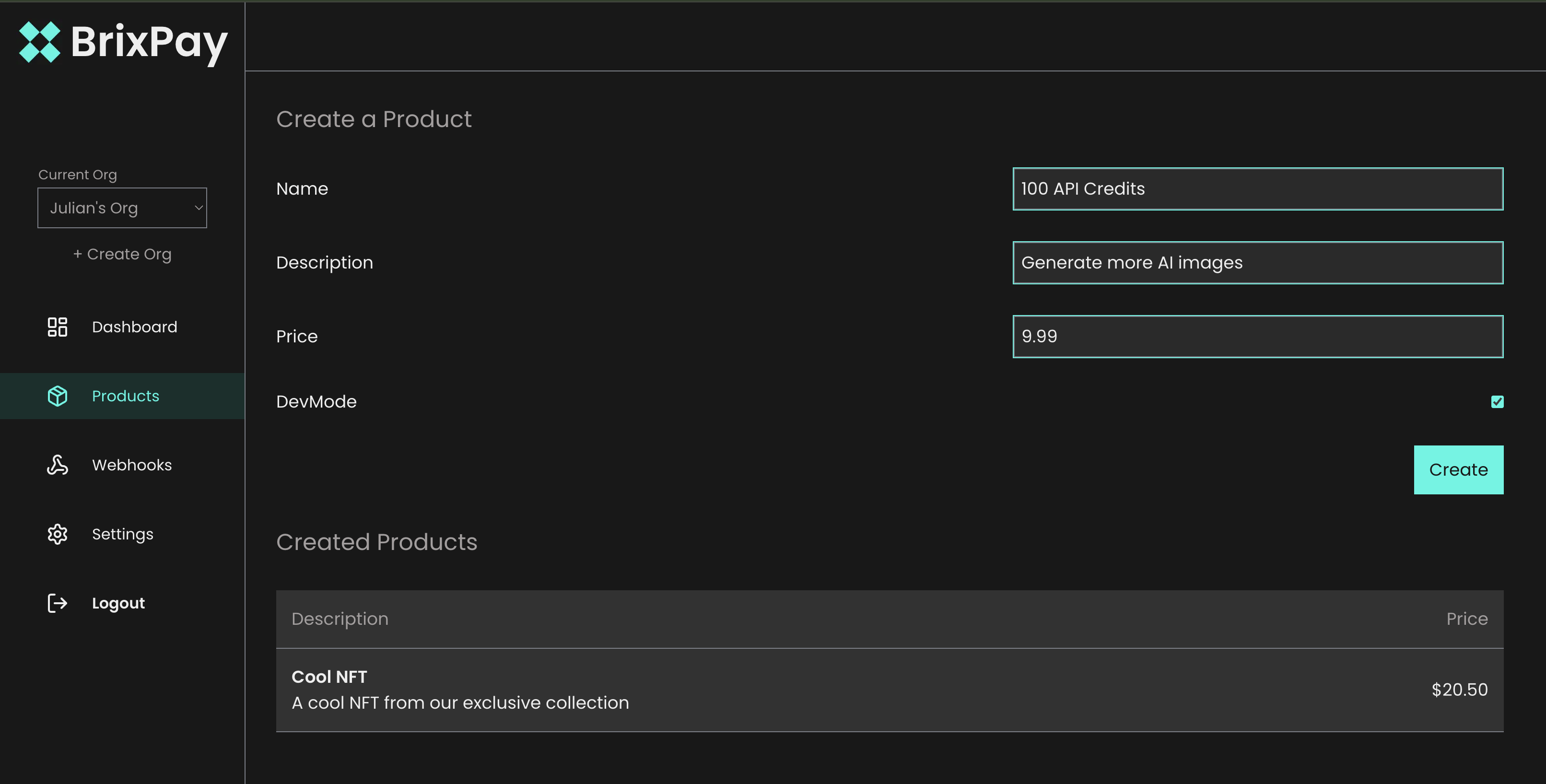
Task: Disable the DevMode checkbox
Action: click(1497, 402)
